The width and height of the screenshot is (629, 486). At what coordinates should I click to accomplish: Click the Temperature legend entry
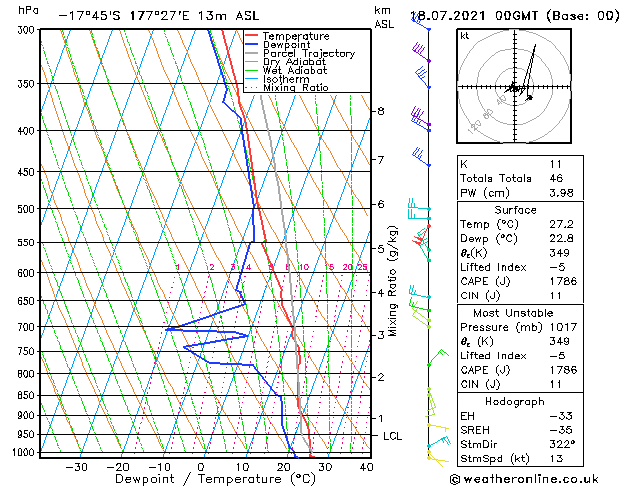click(296, 36)
